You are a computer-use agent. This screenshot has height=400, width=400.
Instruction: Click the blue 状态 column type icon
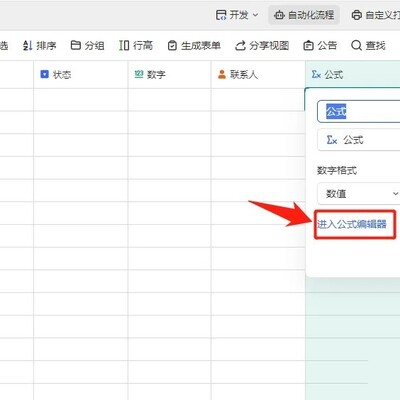click(x=44, y=74)
